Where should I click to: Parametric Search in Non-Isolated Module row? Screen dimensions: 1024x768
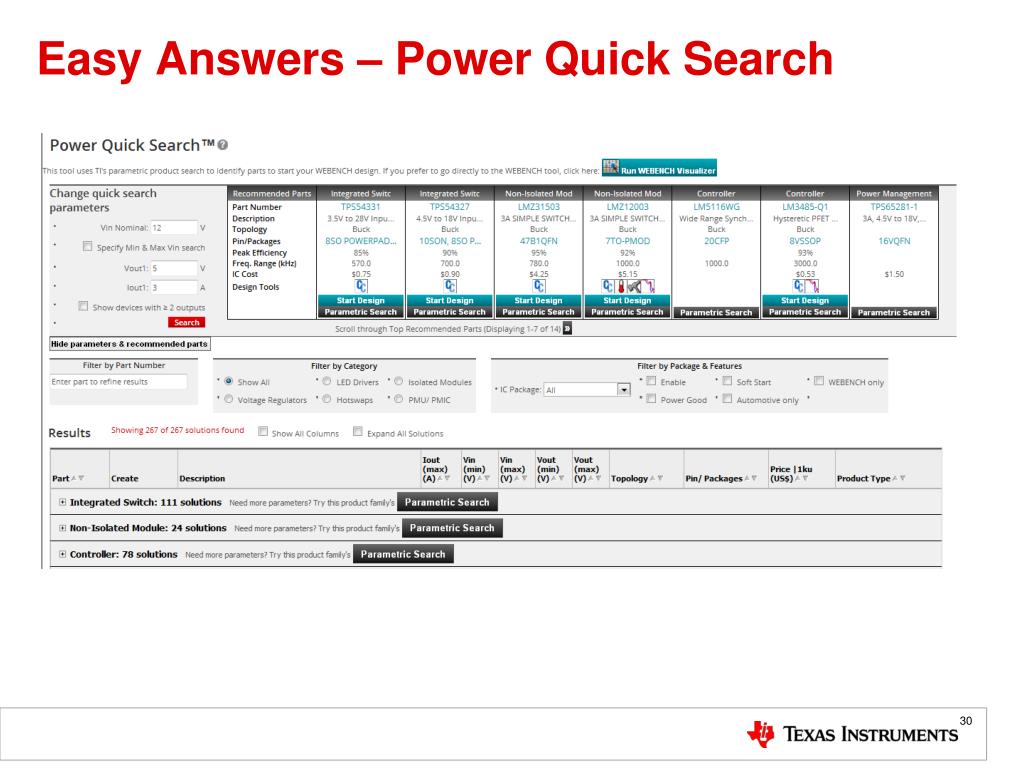pyautogui.click(x=452, y=528)
